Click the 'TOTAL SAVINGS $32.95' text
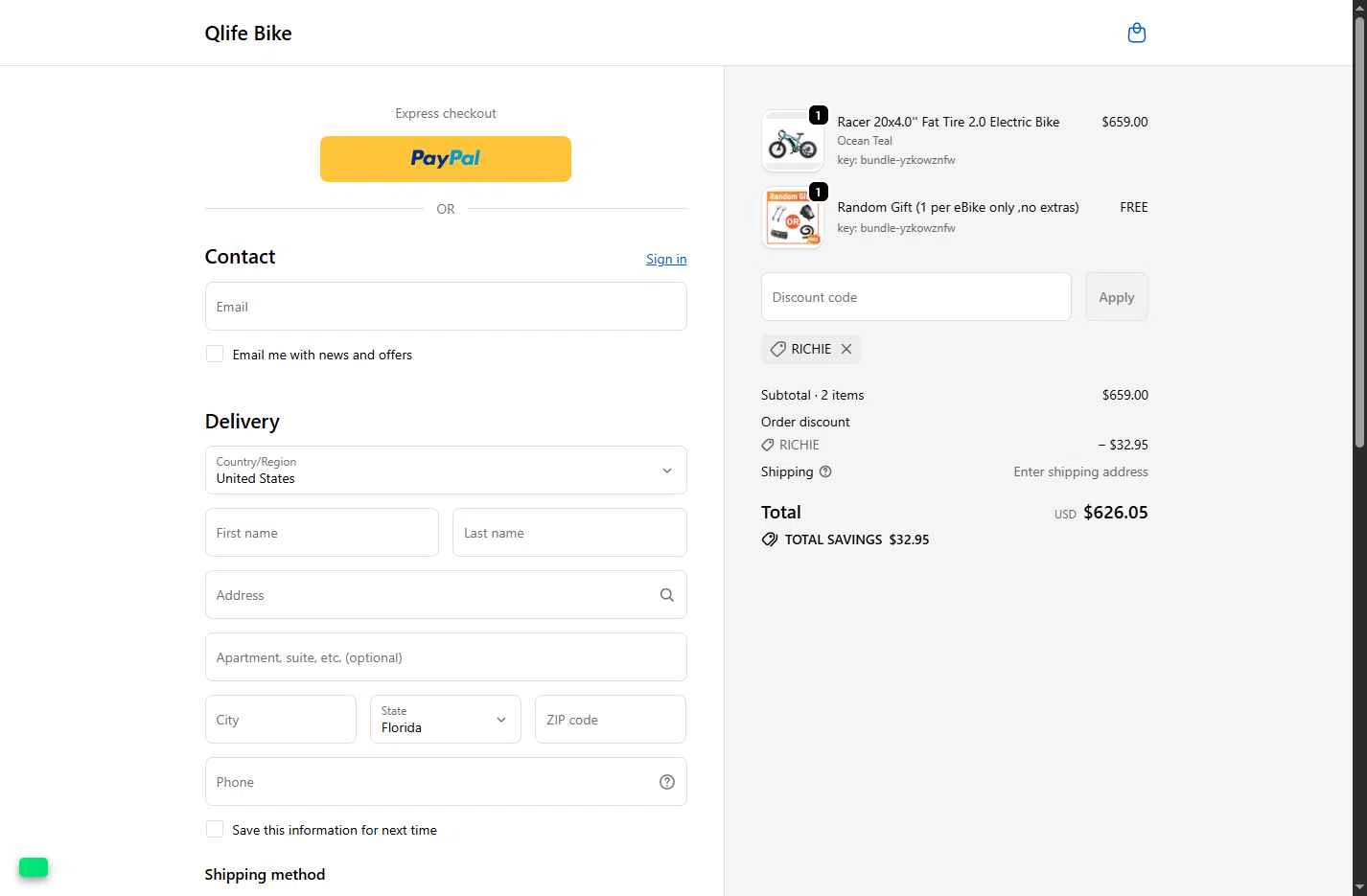The image size is (1367, 896). coord(857,540)
